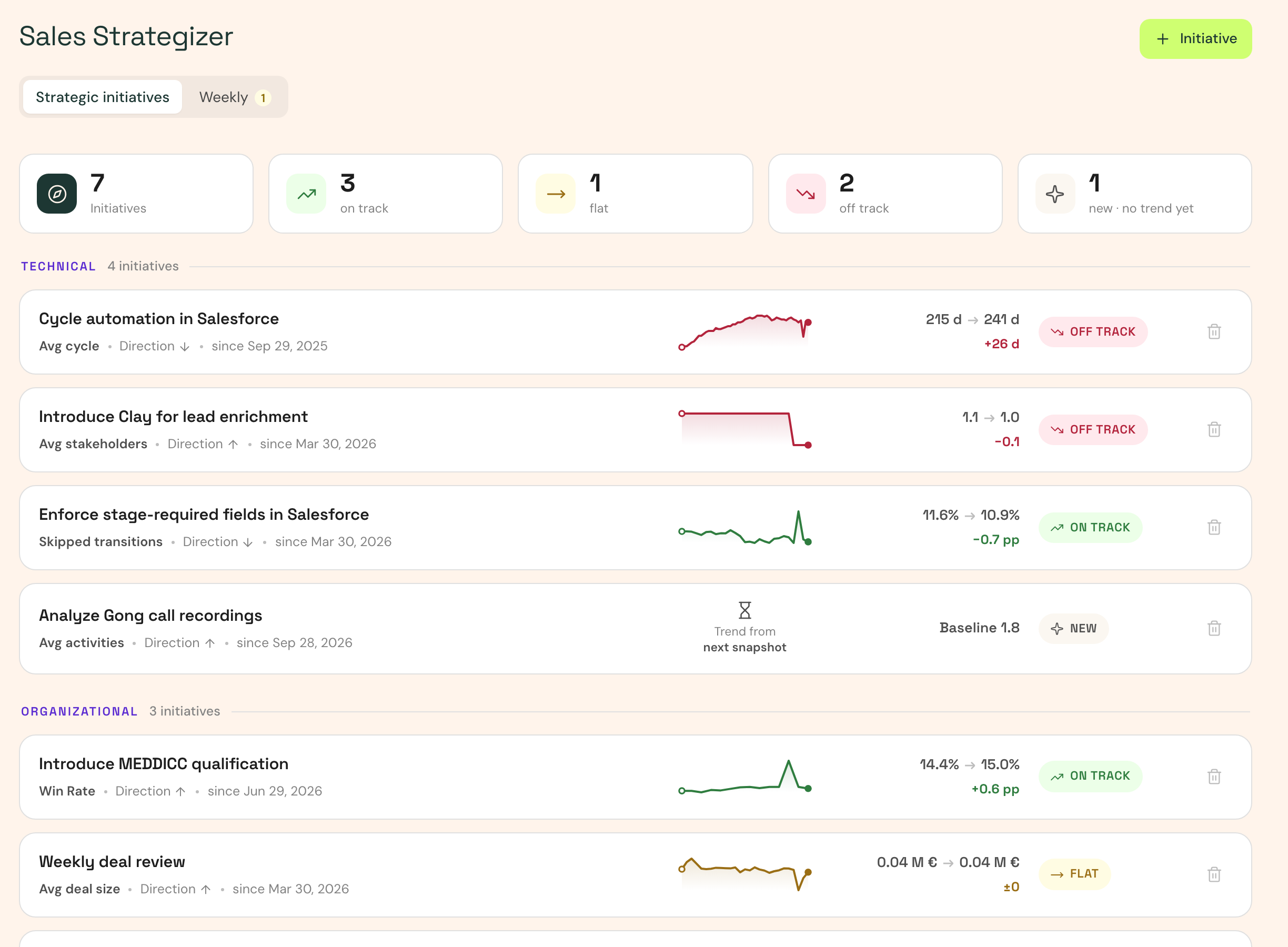
Task: Delete Analyze Gong call recordings initiative
Action: [x=1214, y=628]
